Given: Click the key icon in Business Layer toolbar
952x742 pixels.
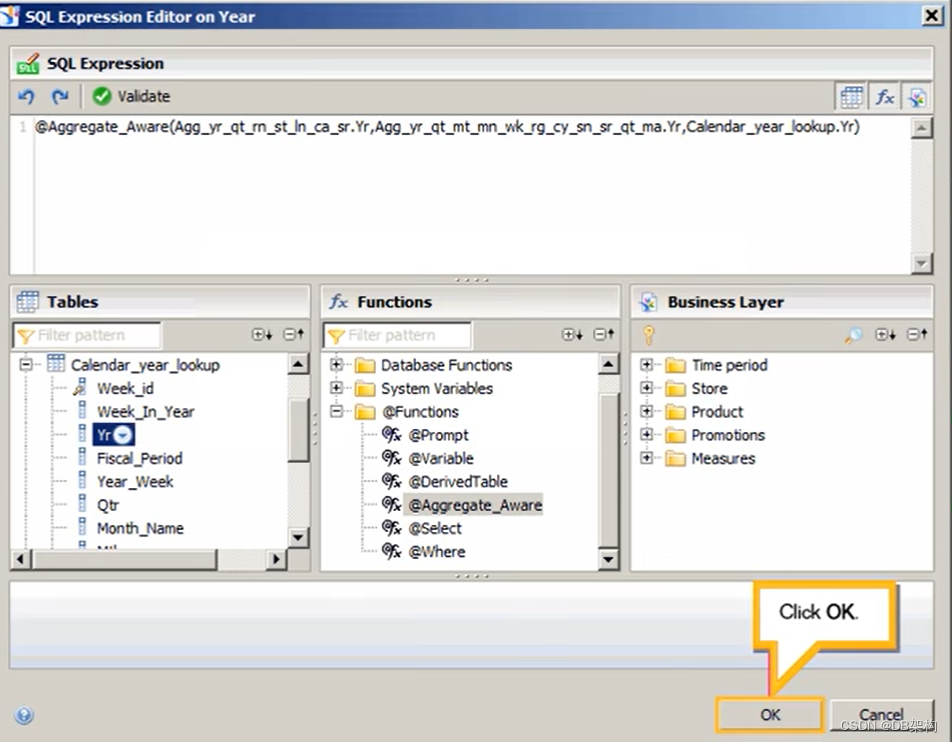Looking at the screenshot, I should [648, 335].
